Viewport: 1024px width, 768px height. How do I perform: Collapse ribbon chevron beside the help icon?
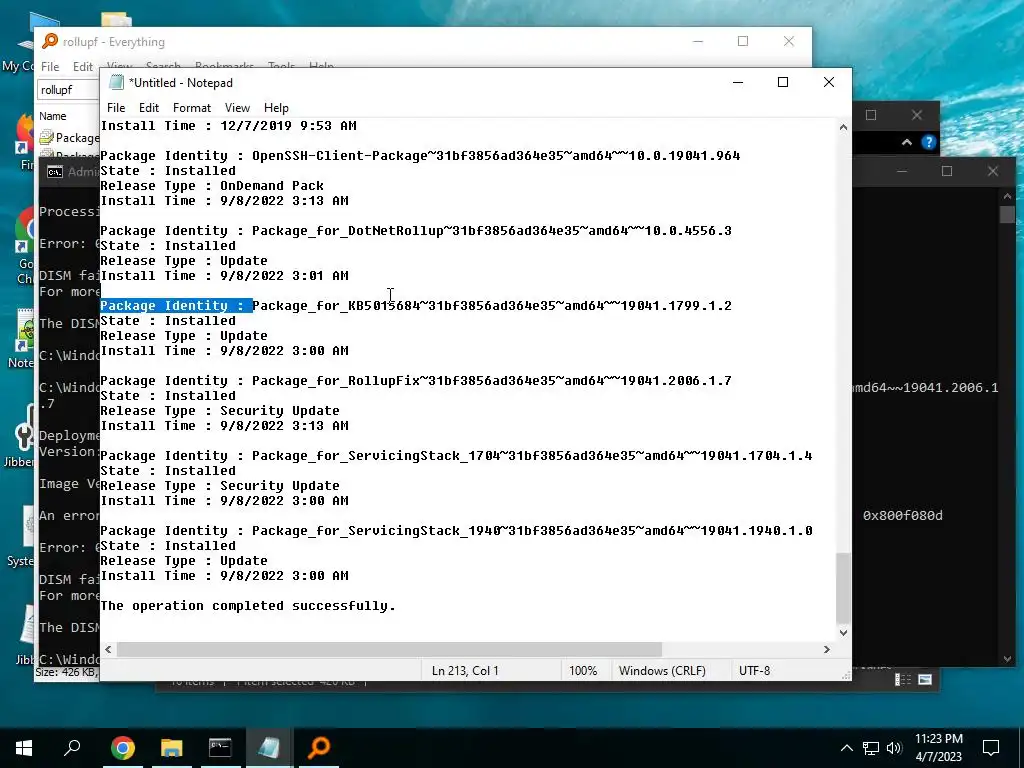click(906, 142)
